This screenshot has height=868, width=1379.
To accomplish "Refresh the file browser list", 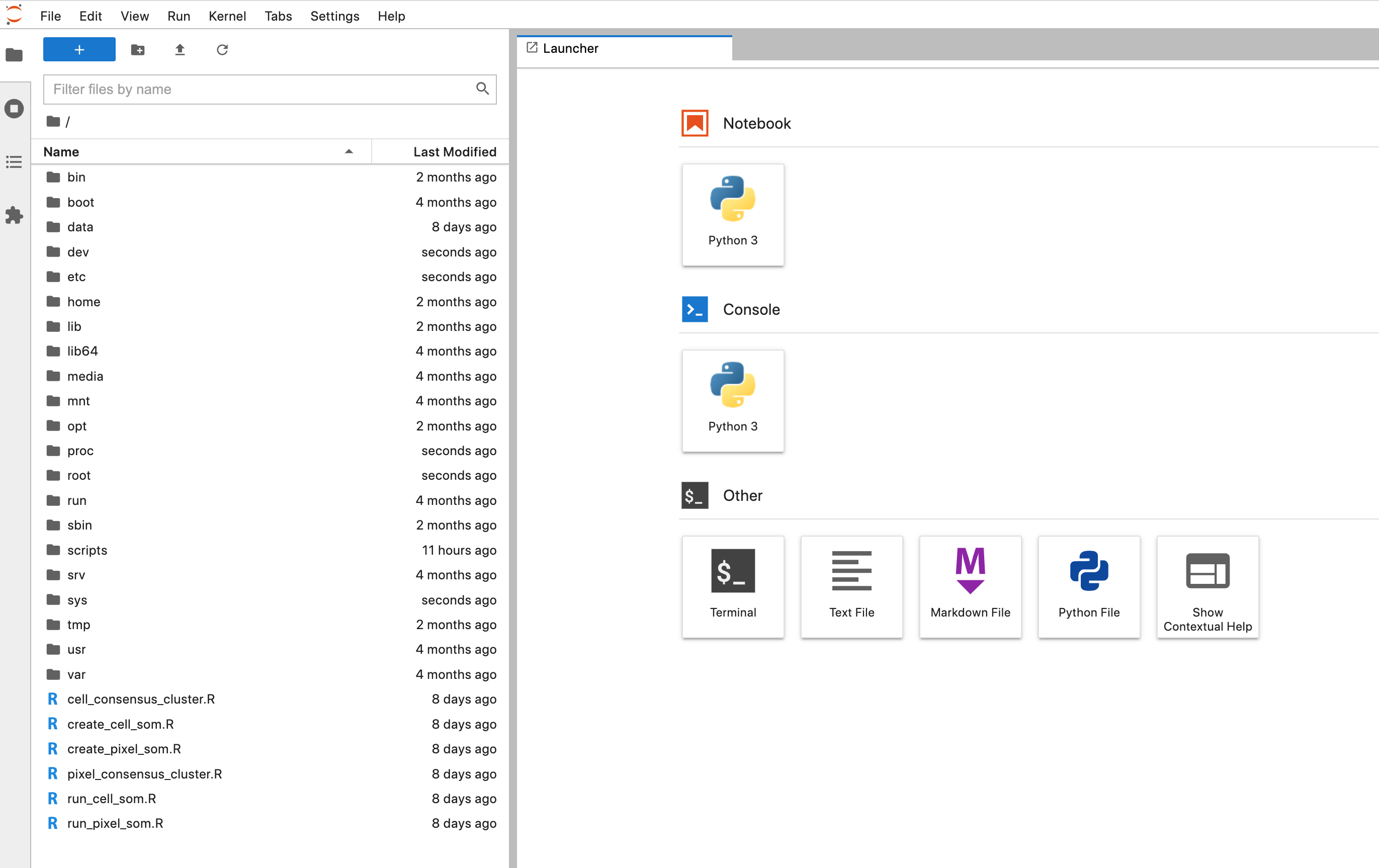I will (x=222, y=50).
